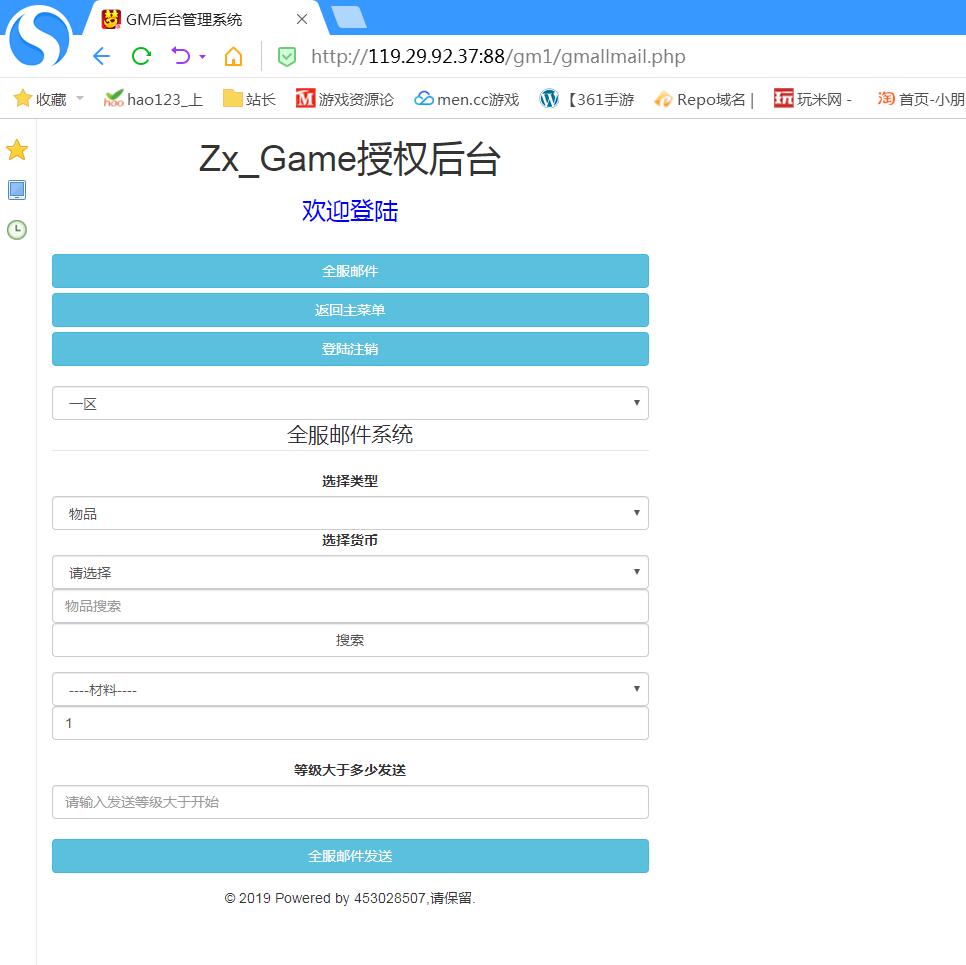Click 返回主菜单 button

[350, 310]
